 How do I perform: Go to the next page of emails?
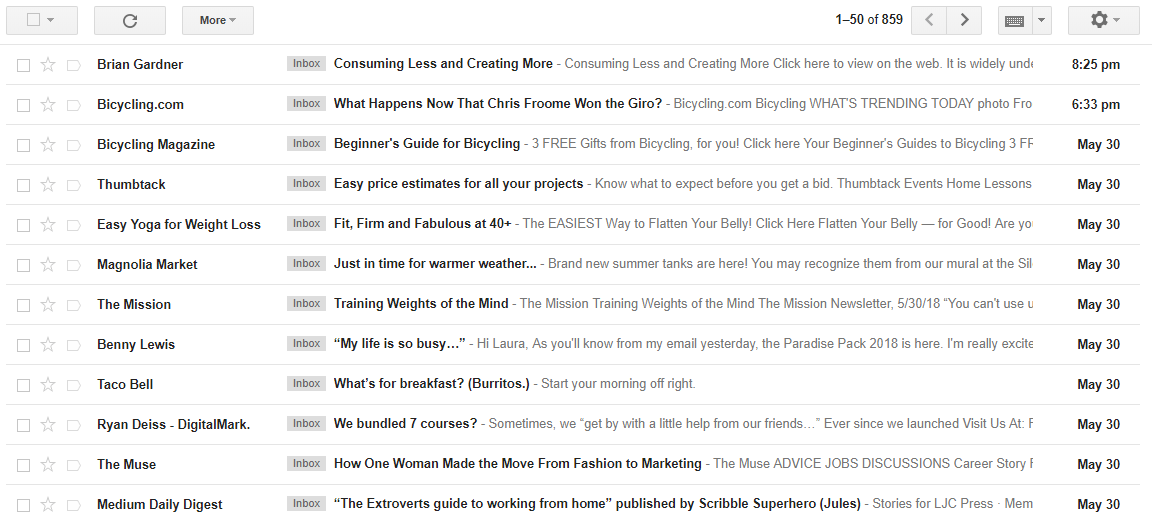coord(965,21)
